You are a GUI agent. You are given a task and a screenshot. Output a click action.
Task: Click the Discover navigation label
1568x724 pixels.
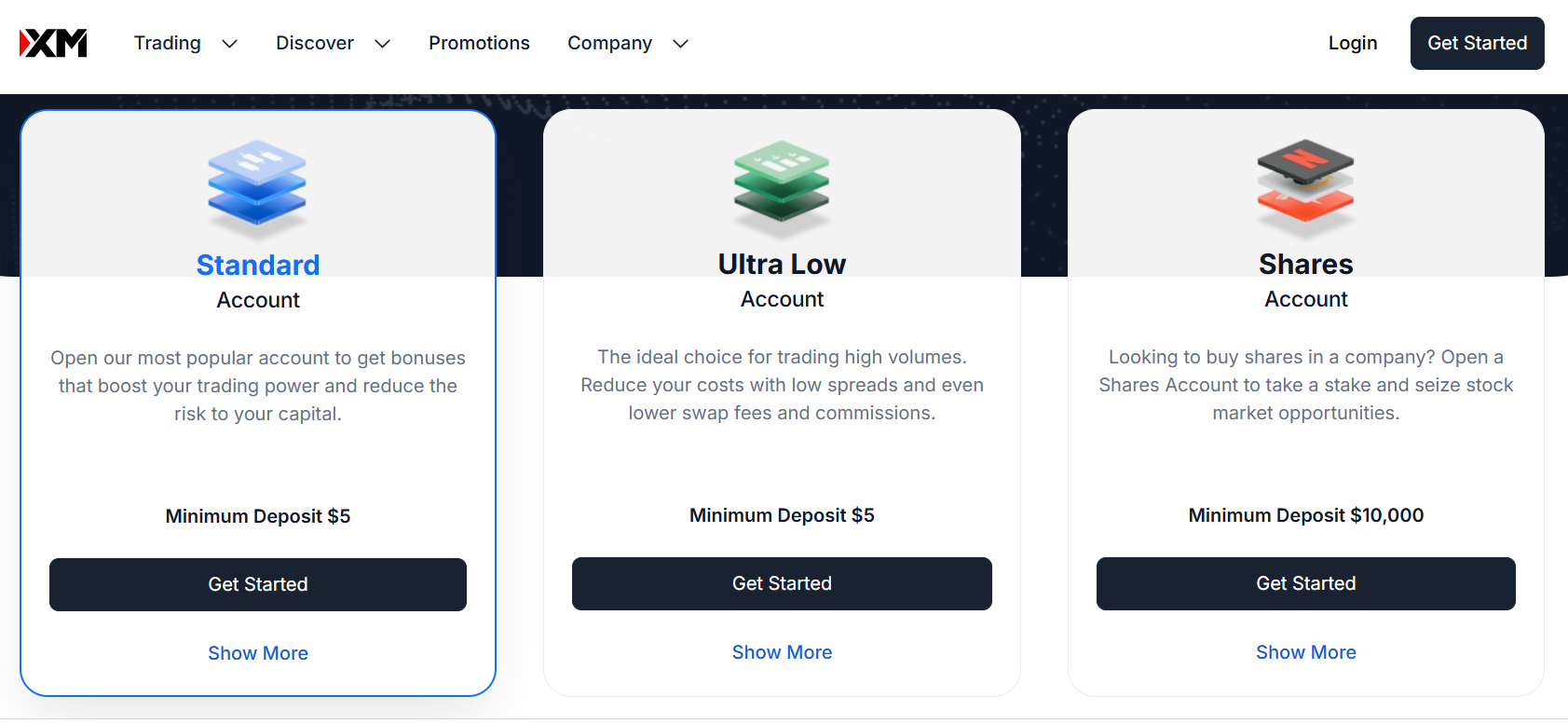[x=315, y=43]
